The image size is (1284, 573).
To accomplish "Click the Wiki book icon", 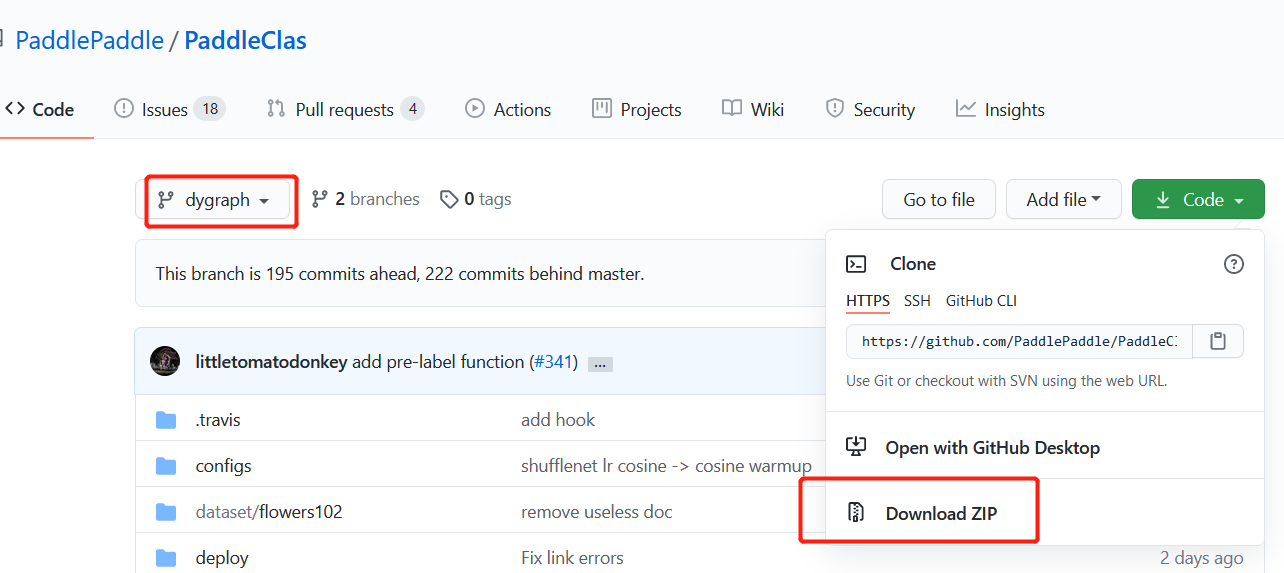I will [x=732, y=108].
